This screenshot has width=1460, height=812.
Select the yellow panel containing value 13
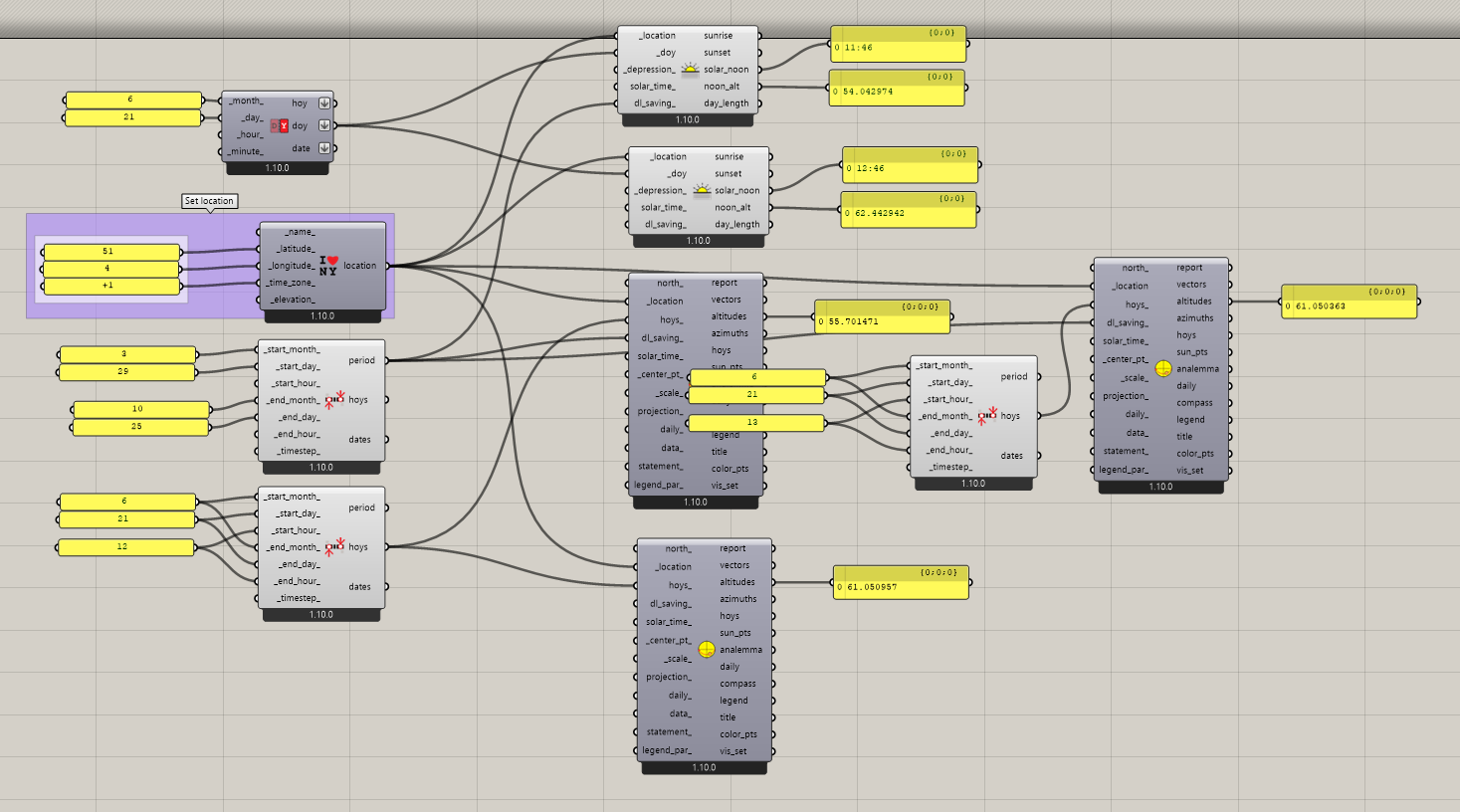755,423
